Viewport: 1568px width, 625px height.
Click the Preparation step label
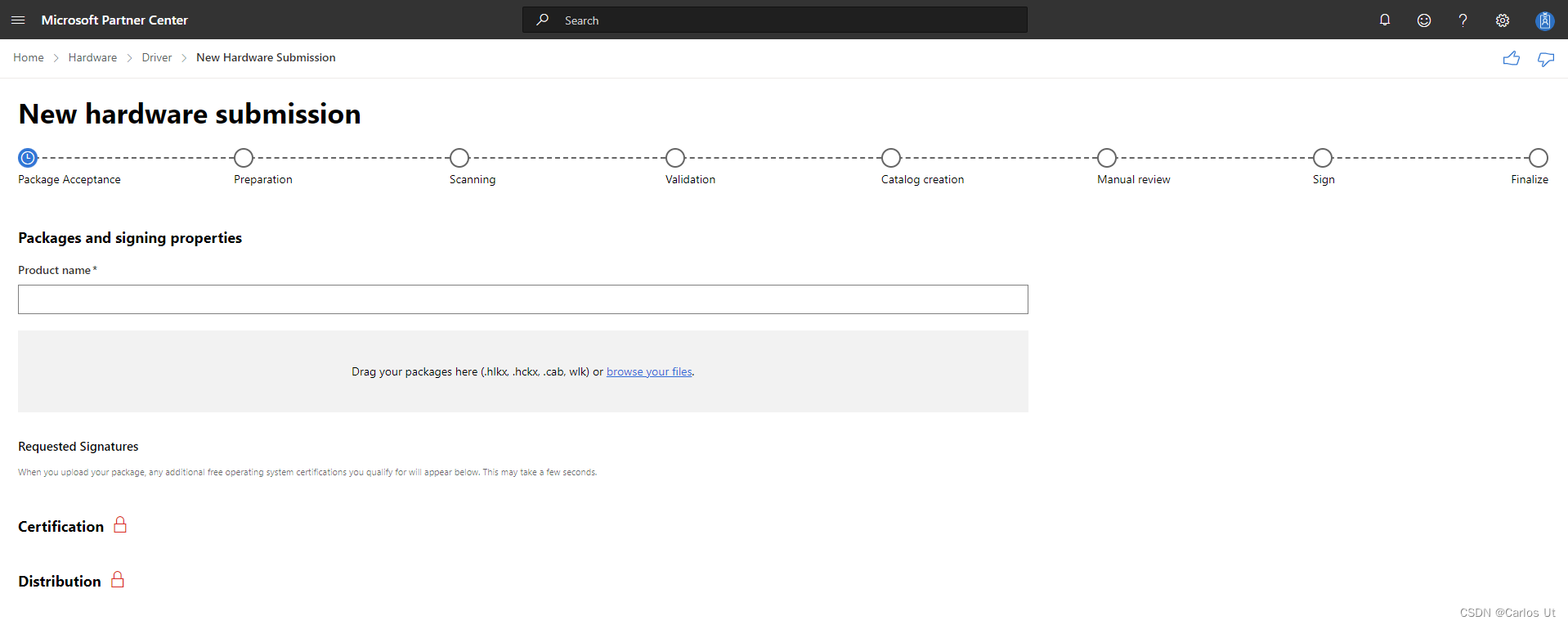point(263,179)
